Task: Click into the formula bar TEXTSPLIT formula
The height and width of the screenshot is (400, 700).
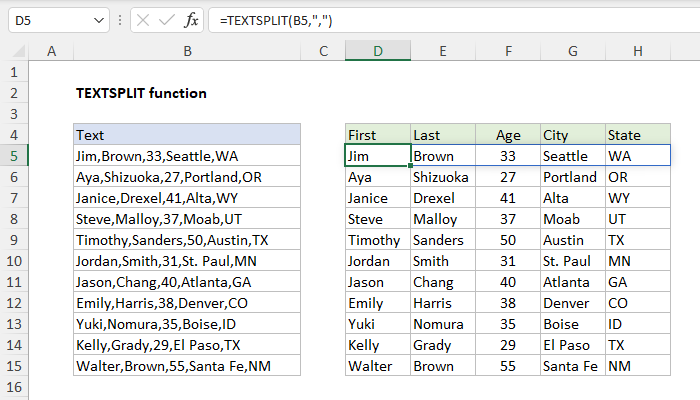Action: (454, 21)
